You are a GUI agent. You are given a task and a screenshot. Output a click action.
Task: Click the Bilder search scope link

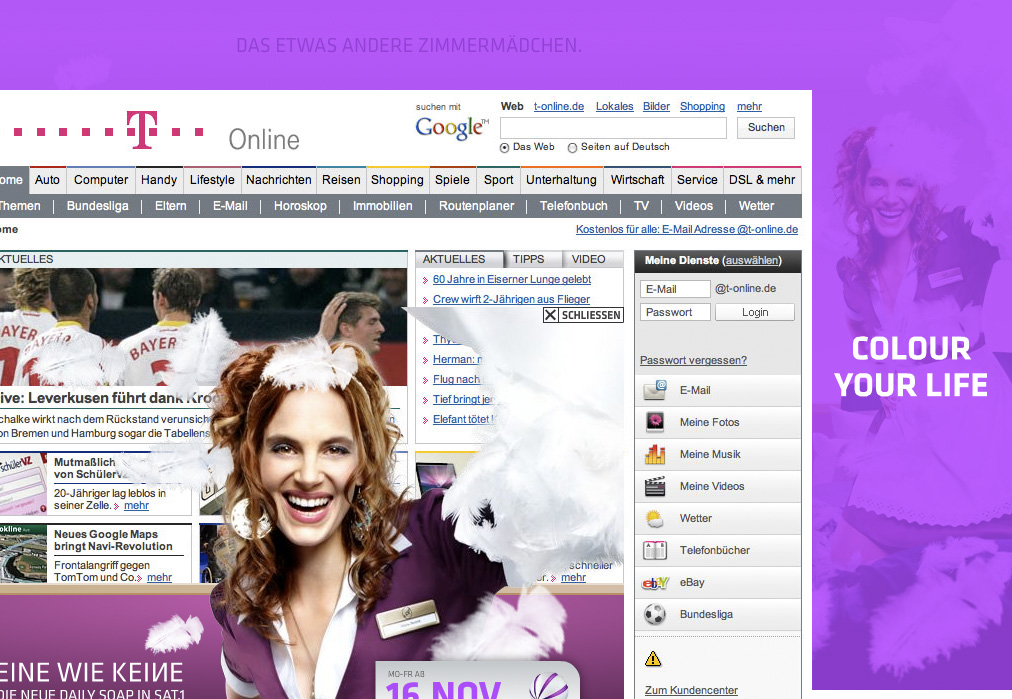pyautogui.click(x=656, y=106)
